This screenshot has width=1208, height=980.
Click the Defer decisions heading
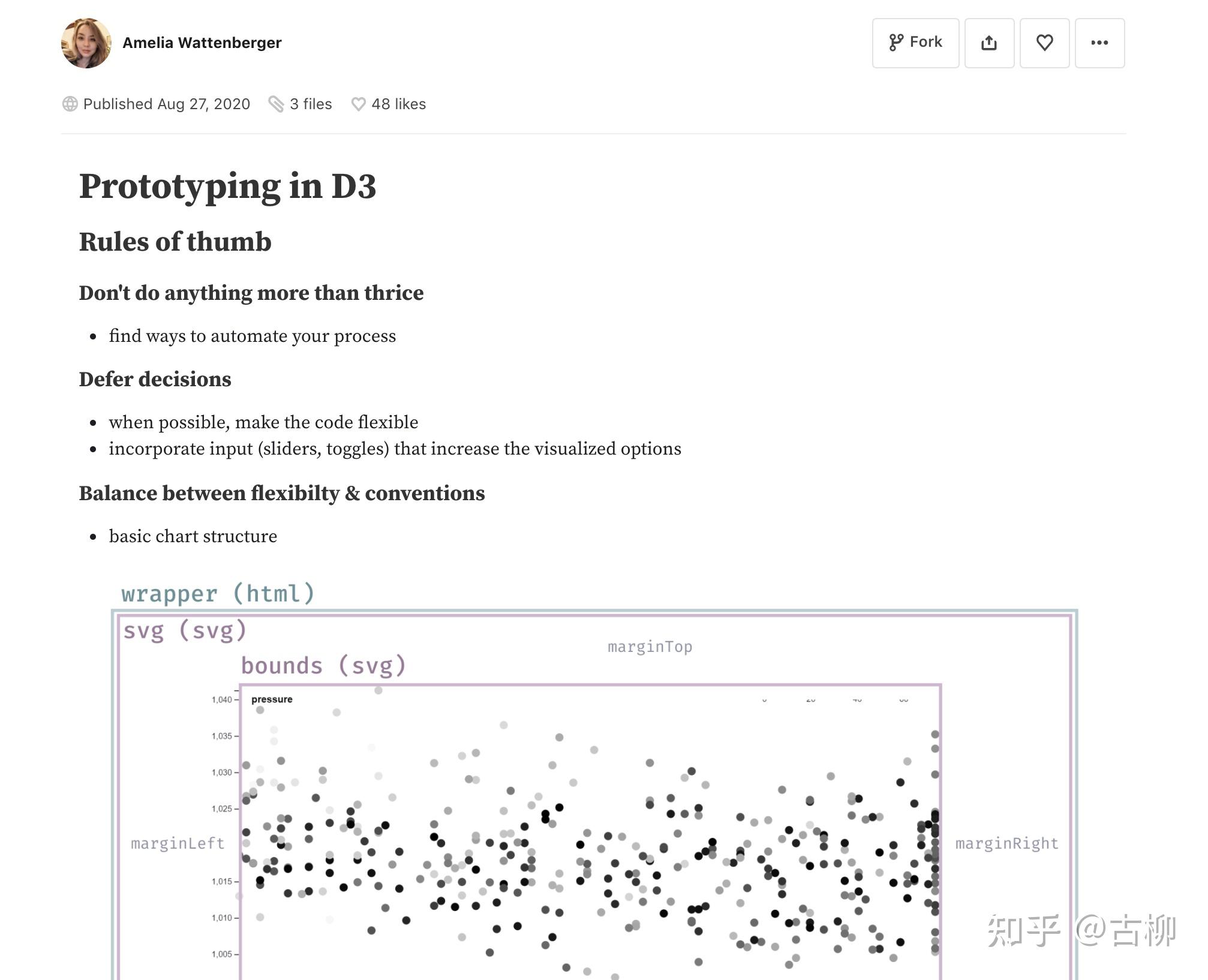[155, 379]
